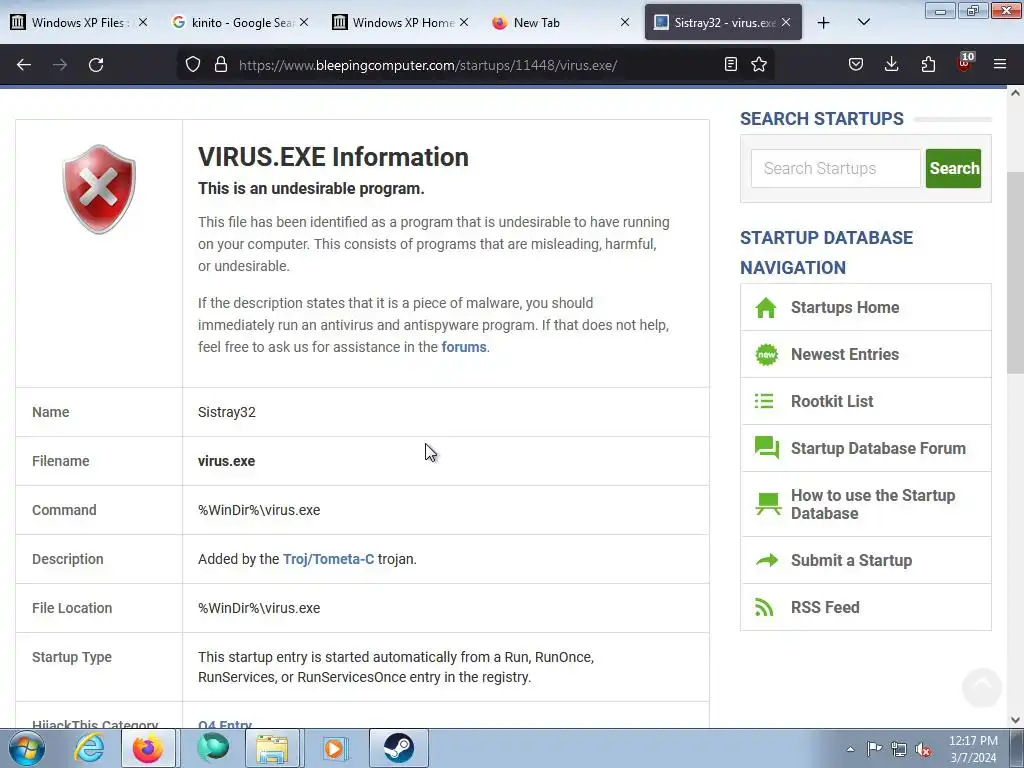Image resolution: width=1024 pixels, height=768 pixels.
Task: Reload the current page
Action: (96, 65)
